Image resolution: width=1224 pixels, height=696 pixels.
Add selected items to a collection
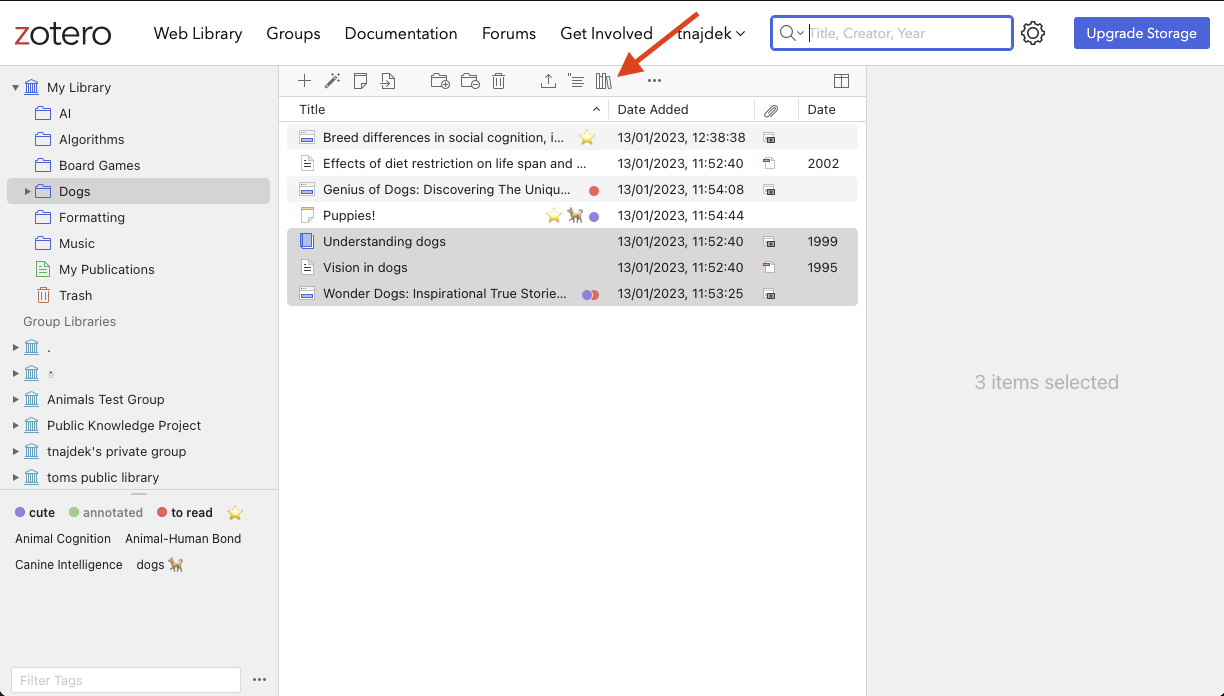tap(440, 81)
